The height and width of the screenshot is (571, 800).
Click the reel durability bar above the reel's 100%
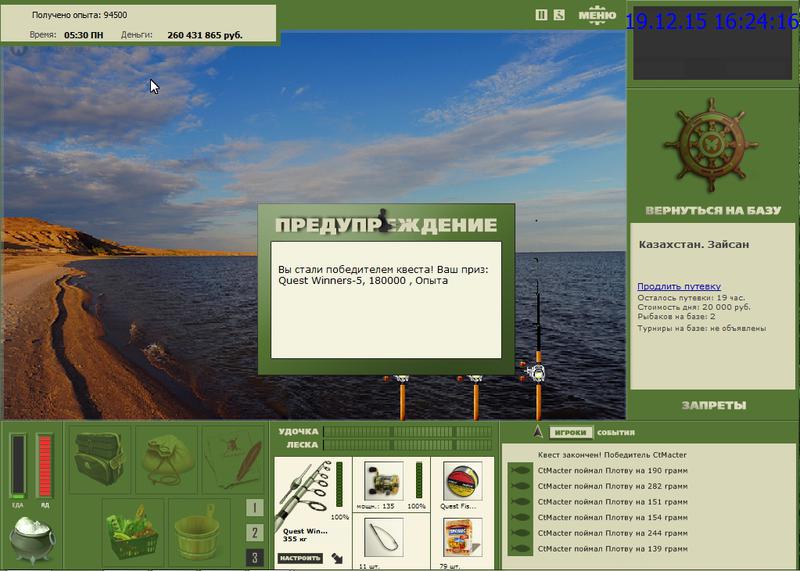click(x=419, y=480)
